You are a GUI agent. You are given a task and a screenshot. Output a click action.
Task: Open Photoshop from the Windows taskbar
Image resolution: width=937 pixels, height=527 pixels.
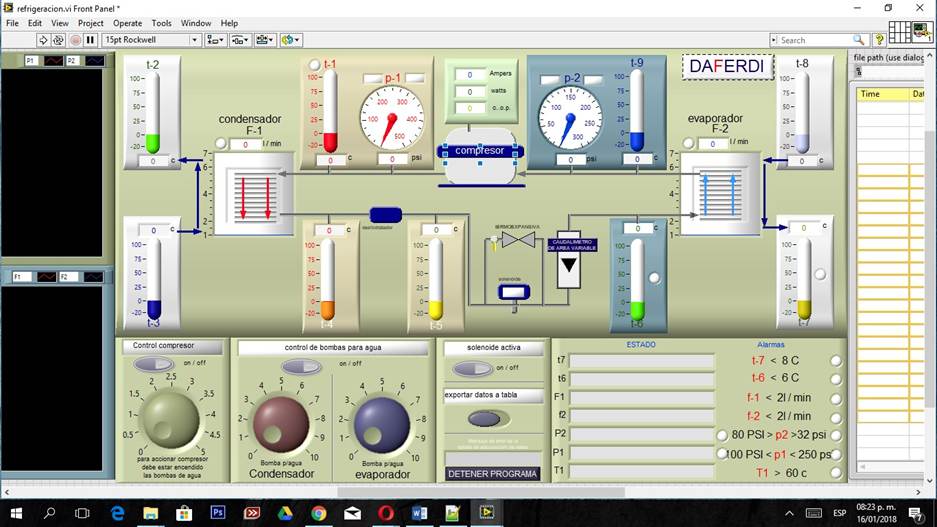218,513
